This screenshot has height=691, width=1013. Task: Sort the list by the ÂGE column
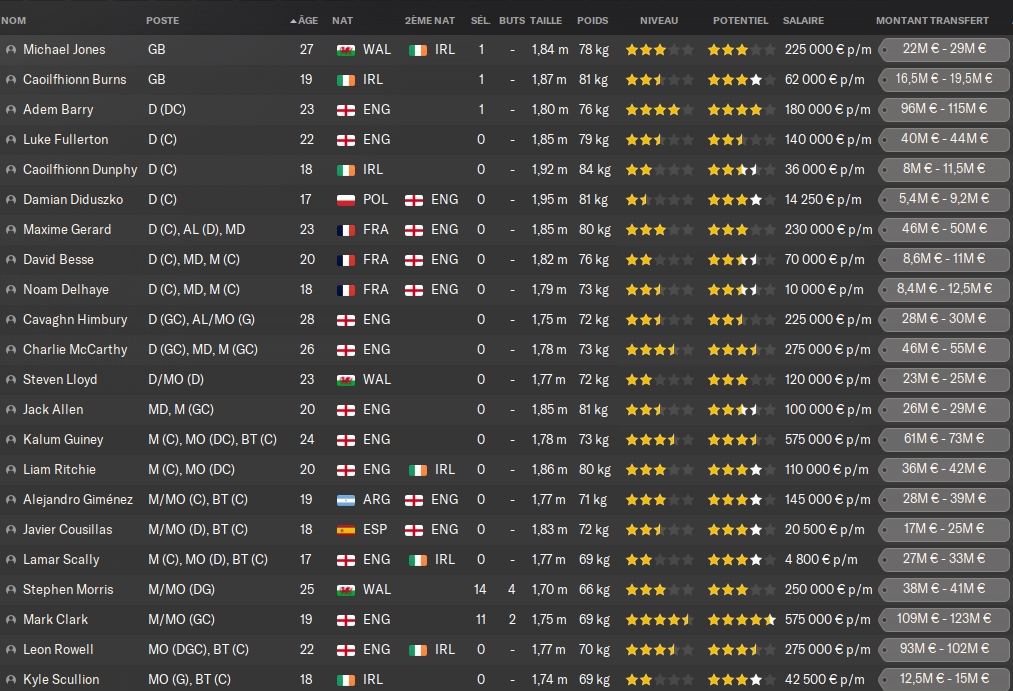tap(304, 21)
